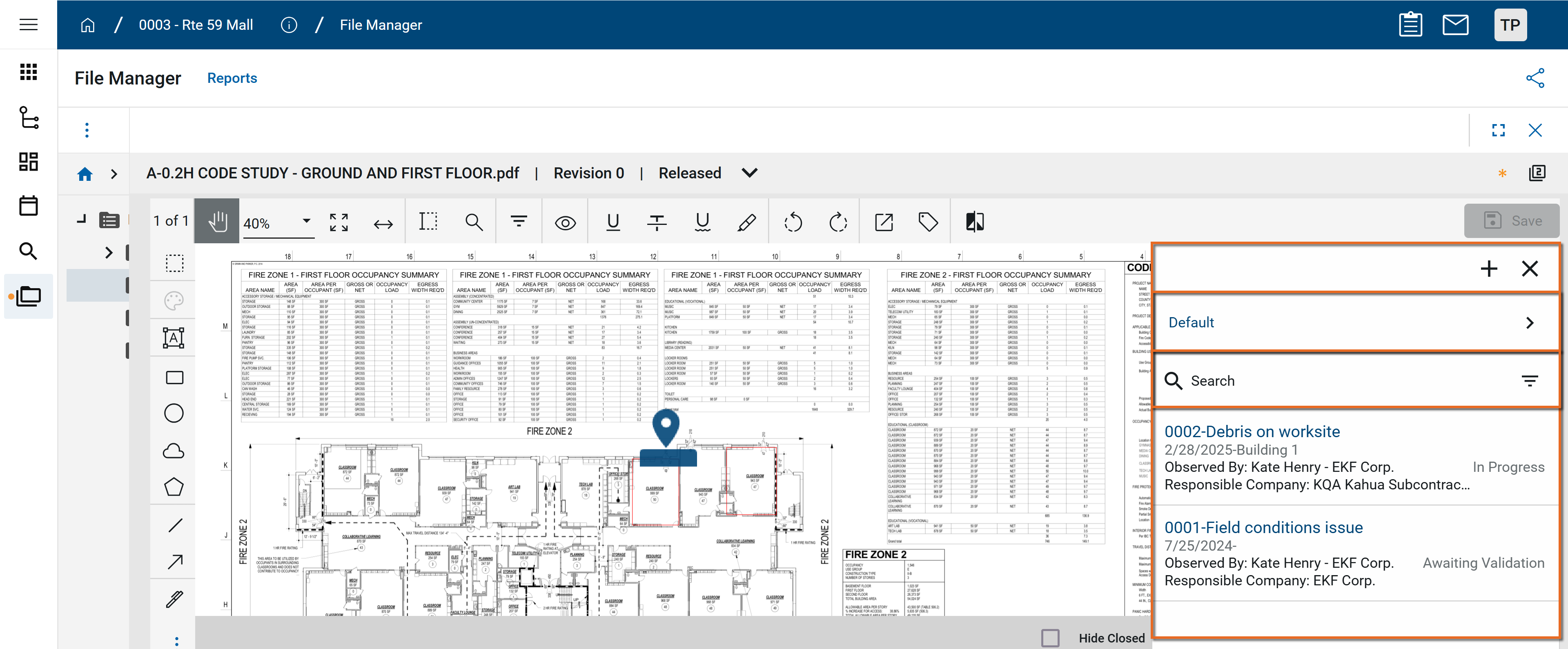Open the 40% zoom dropdown
This screenshot has width=1568, height=649.
pyautogui.click(x=306, y=222)
